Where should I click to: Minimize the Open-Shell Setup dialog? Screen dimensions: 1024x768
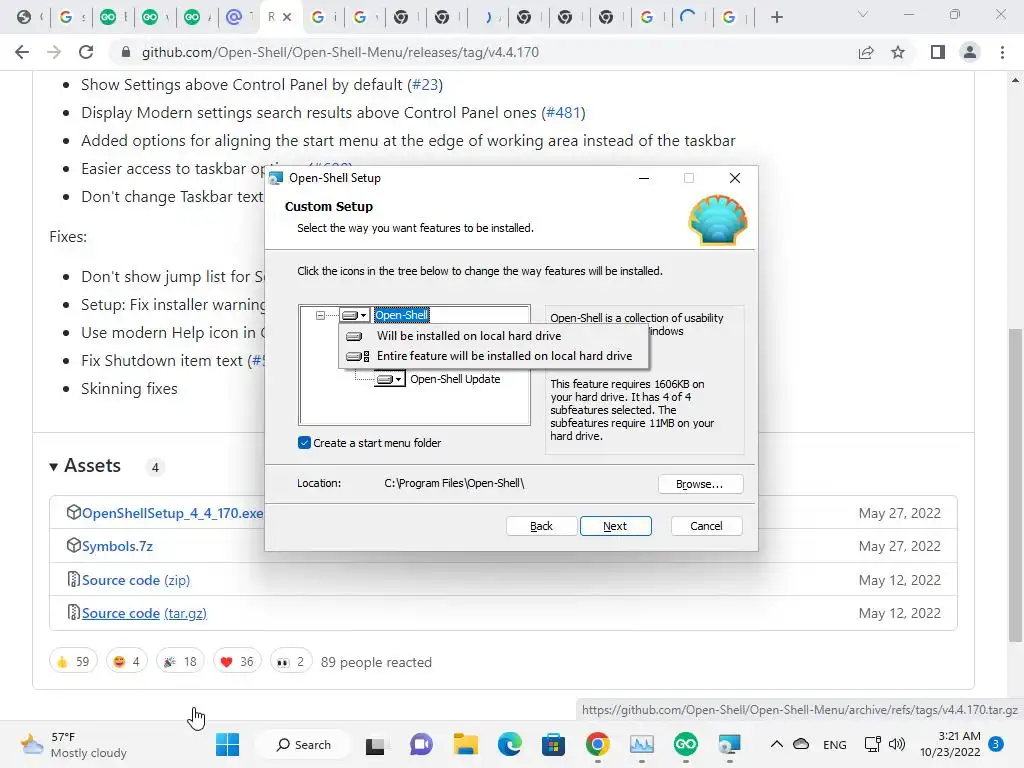(644, 178)
